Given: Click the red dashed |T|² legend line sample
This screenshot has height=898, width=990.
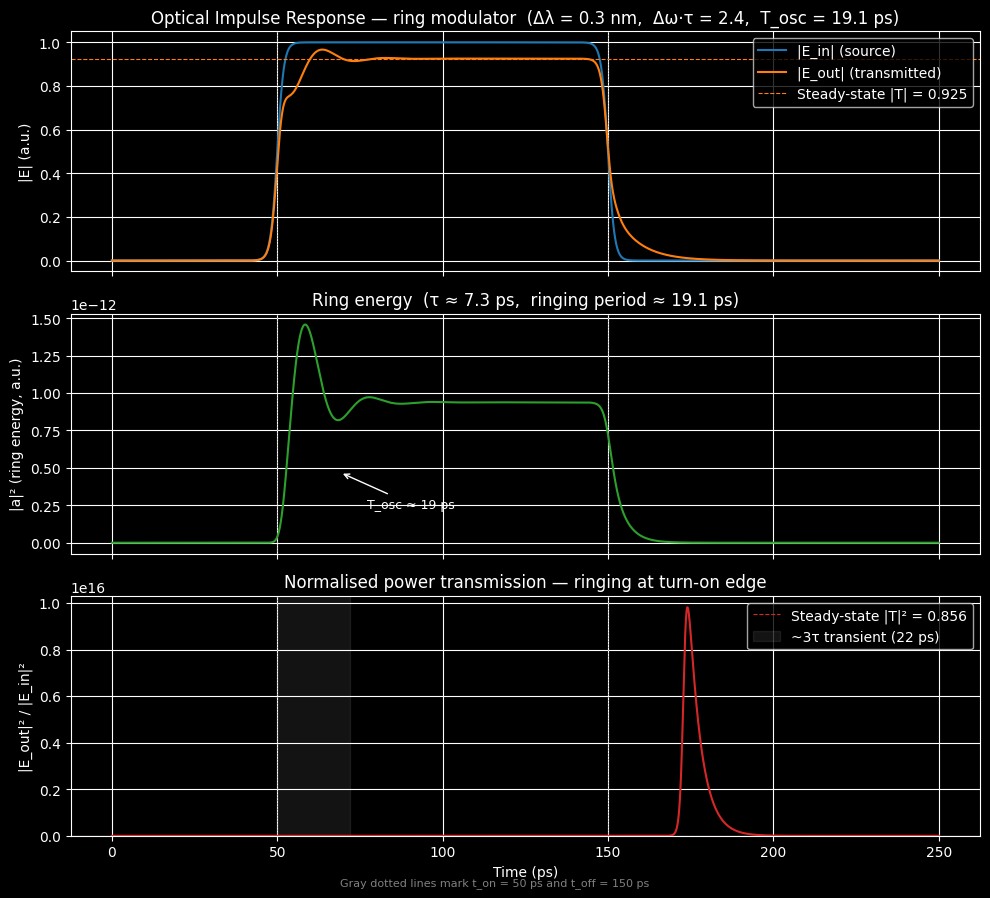Looking at the screenshot, I should click(770, 615).
